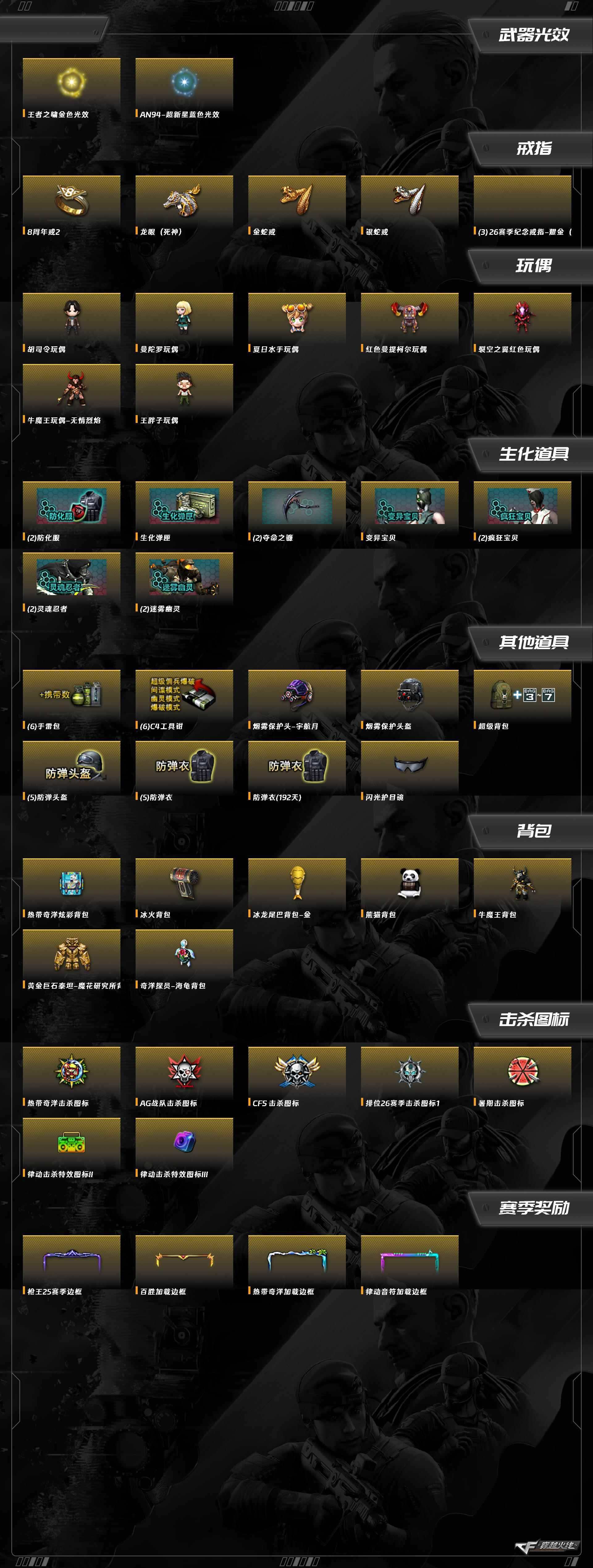
Task: Open the 夺命之镰 scythe item
Action: coord(297,506)
